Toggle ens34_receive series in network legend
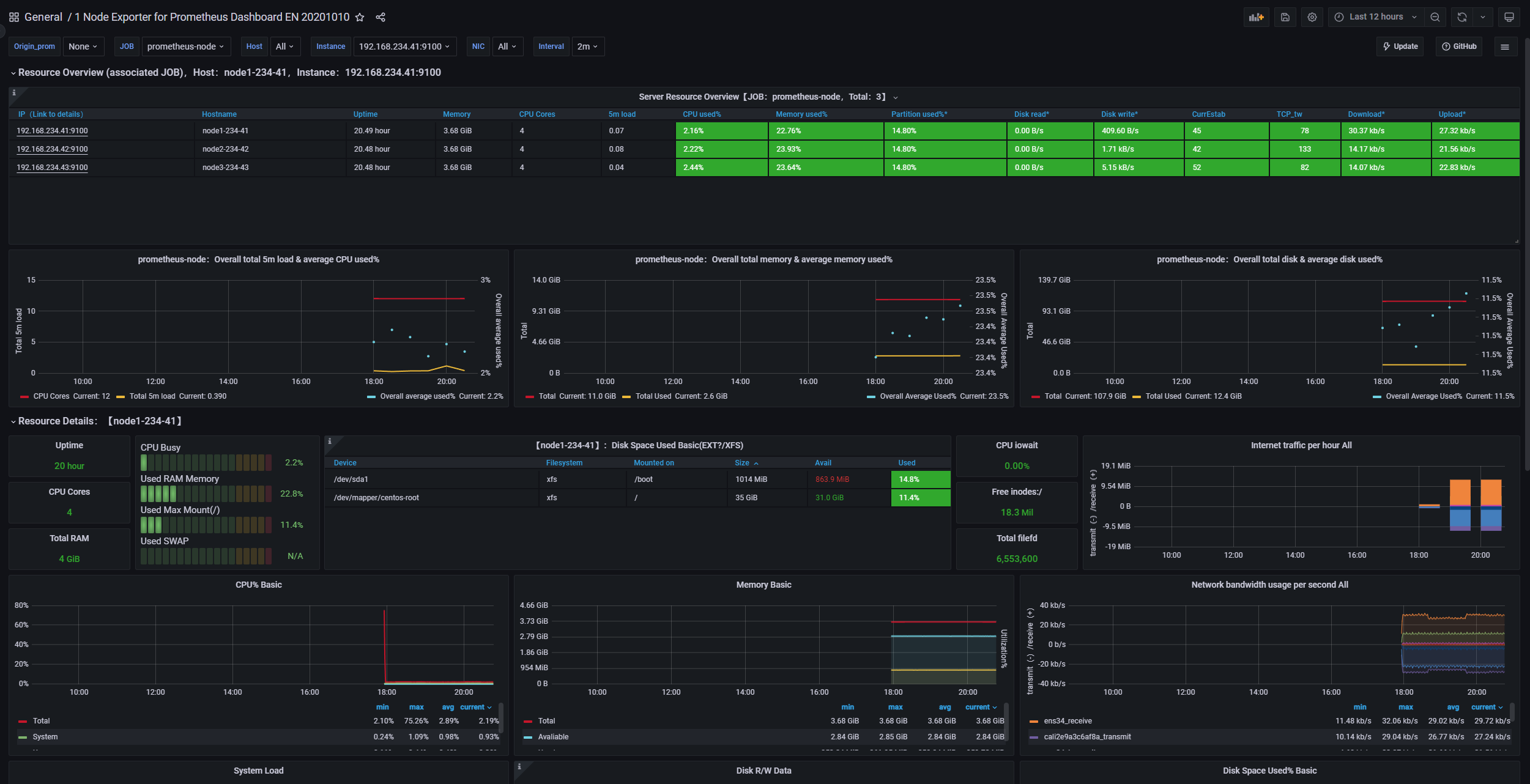The image size is (1530, 784). tap(1068, 721)
